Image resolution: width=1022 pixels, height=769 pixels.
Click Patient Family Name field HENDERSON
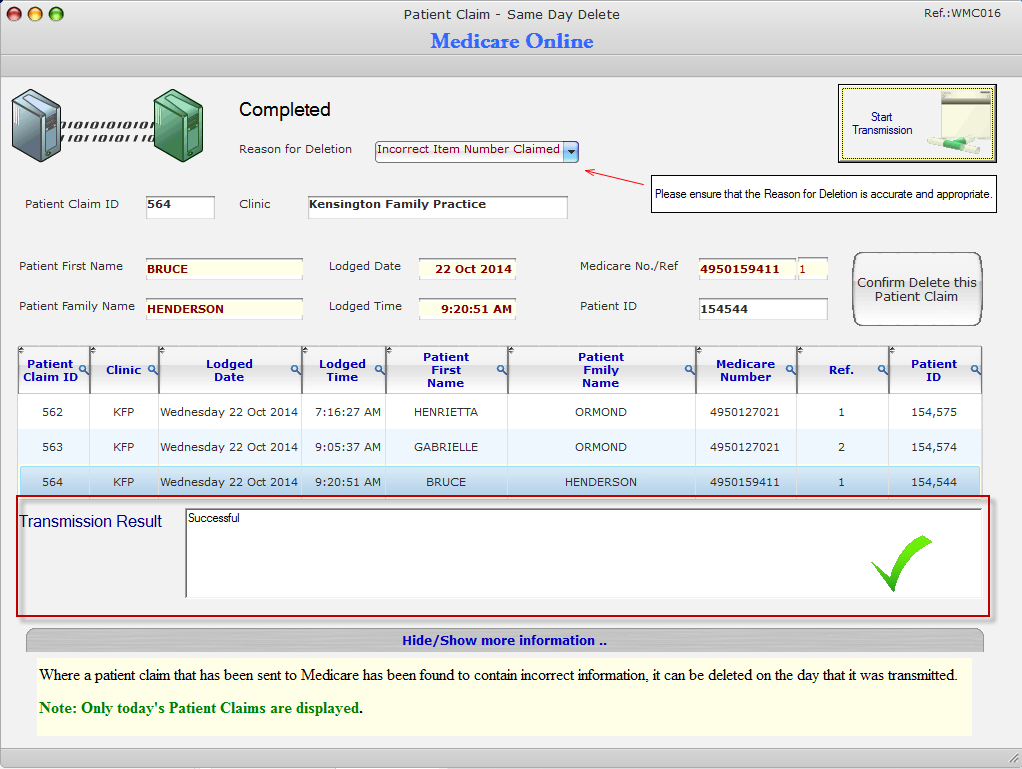coord(224,309)
